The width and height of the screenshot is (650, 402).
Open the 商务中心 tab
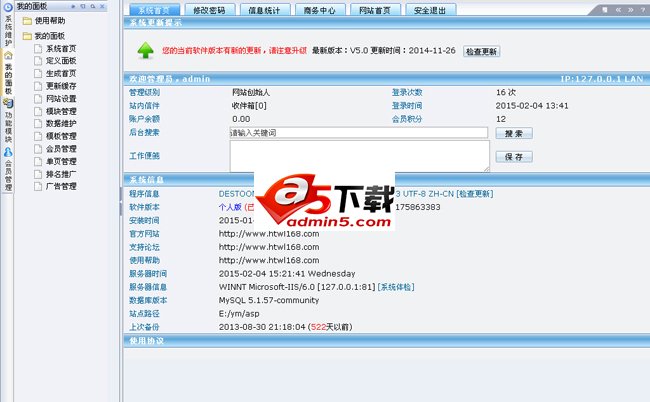coord(320,10)
